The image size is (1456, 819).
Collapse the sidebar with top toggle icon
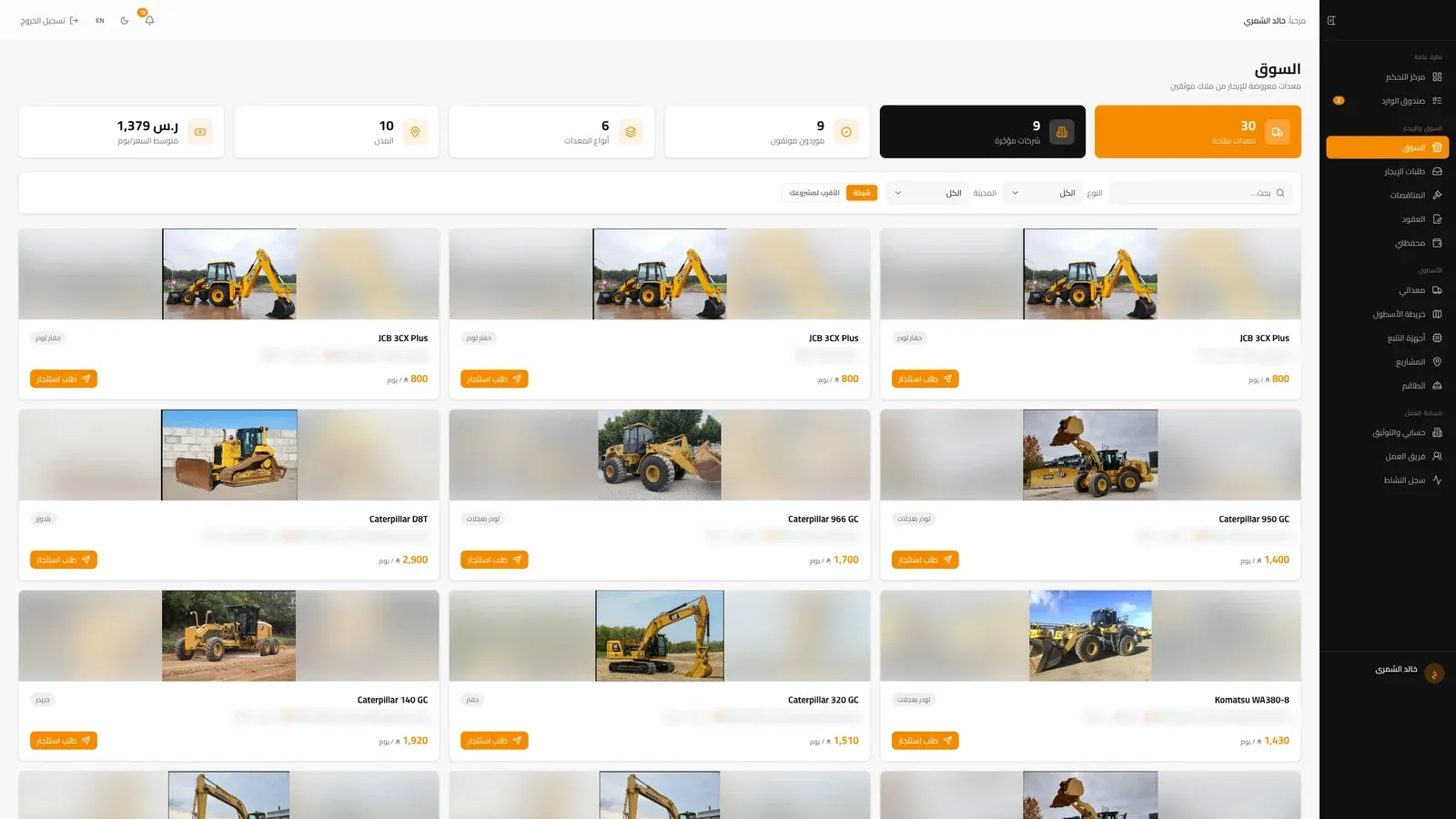(x=1331, y=20)
